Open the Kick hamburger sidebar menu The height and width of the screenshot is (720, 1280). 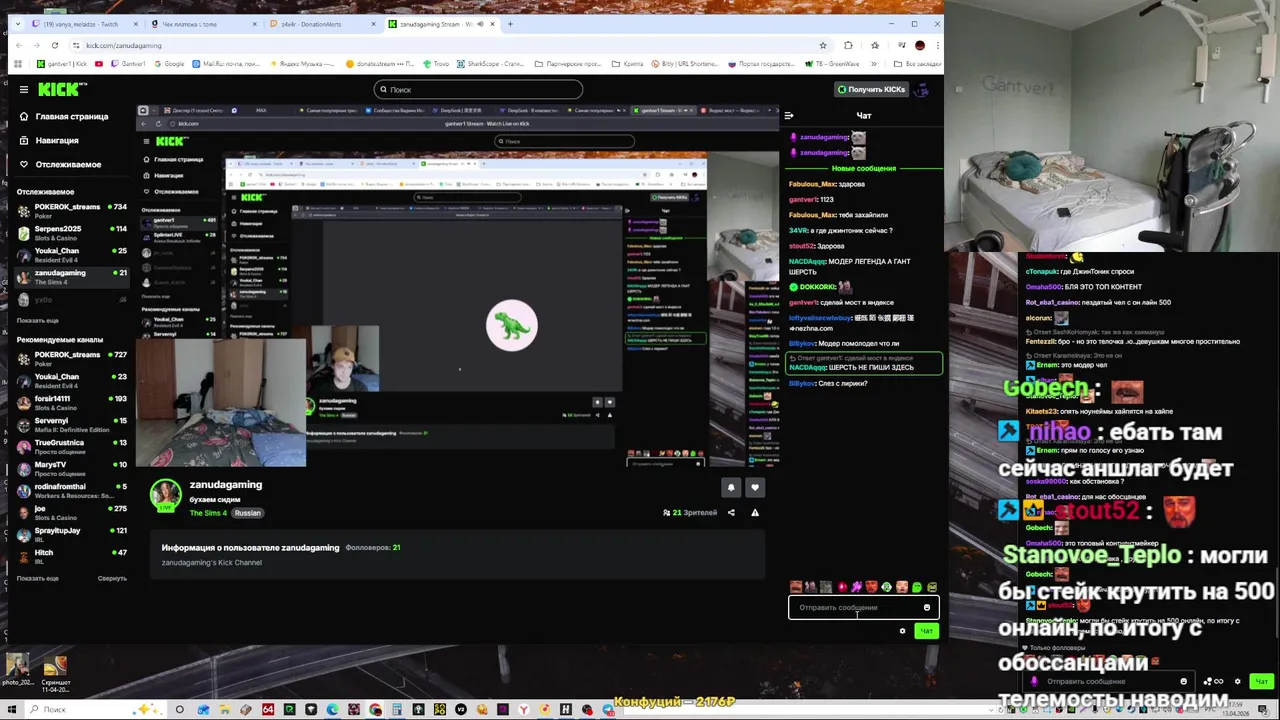(x=24, y=89)
